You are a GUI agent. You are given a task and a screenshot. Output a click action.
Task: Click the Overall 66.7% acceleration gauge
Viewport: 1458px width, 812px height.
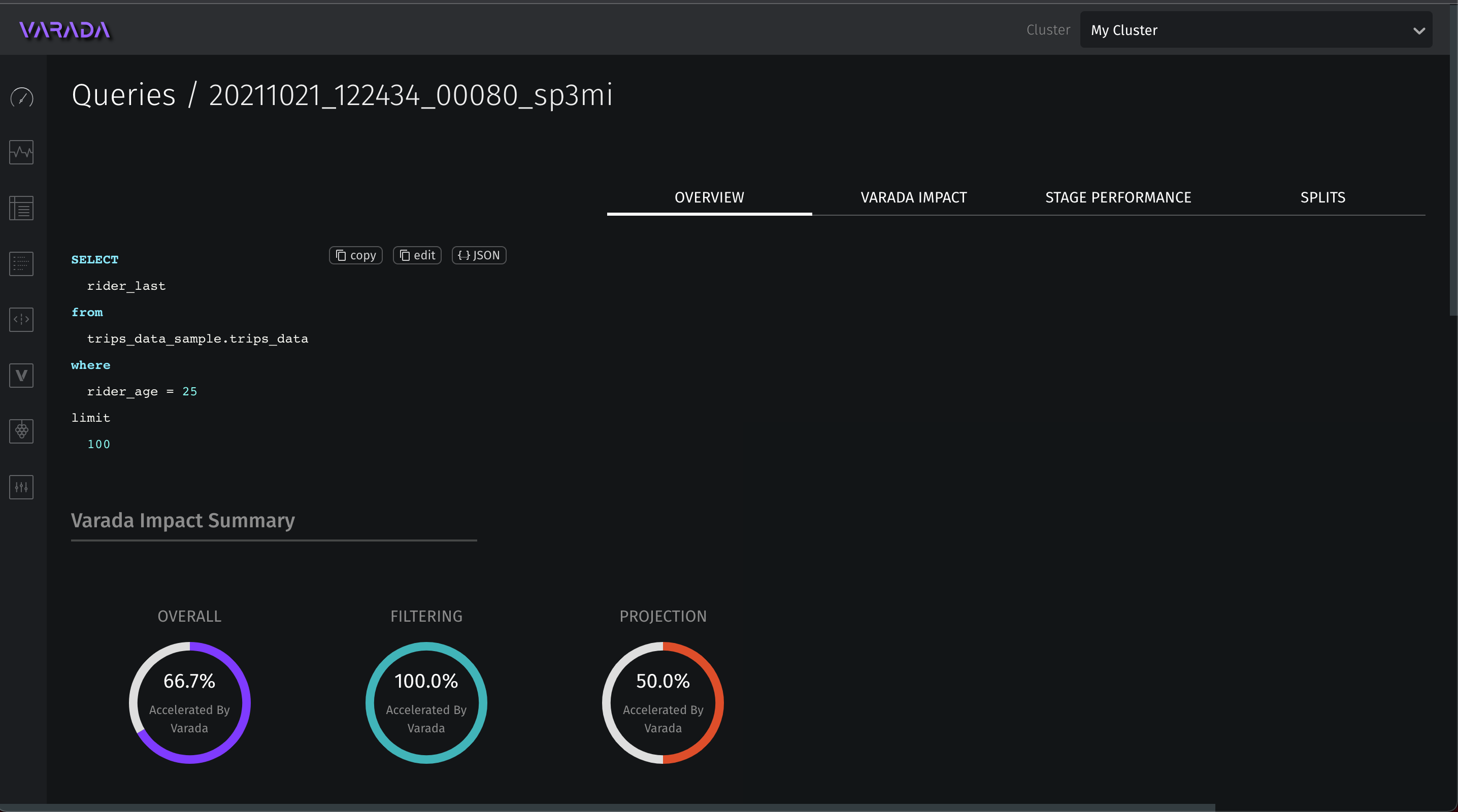(x=189, y=702)
